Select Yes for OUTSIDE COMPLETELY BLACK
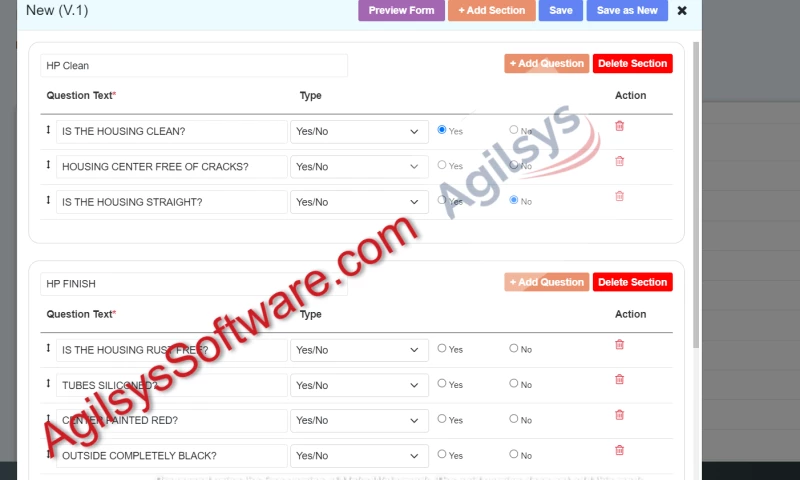The image size is (800, 480). [x=442, y=454]
